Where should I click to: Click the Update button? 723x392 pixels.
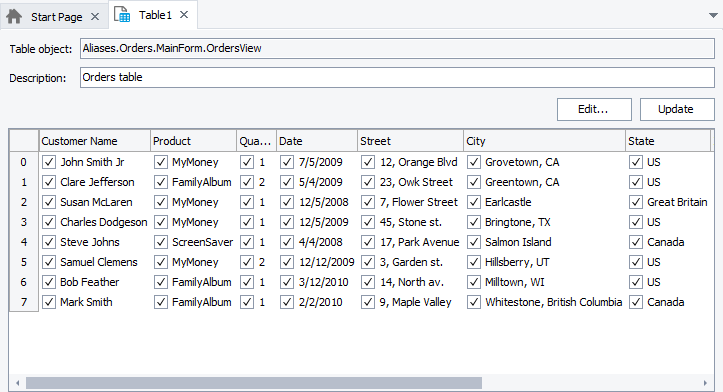coord(677,109)
